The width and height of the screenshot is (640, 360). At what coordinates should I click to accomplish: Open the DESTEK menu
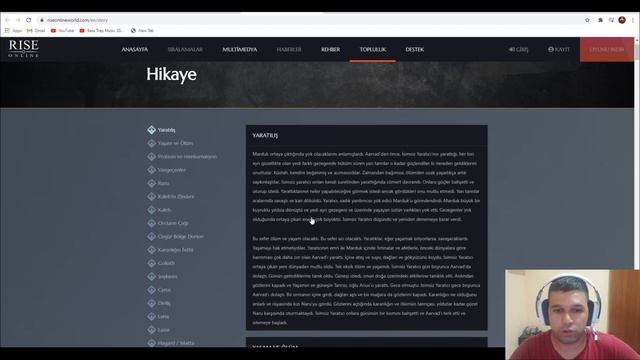point(414,49)
